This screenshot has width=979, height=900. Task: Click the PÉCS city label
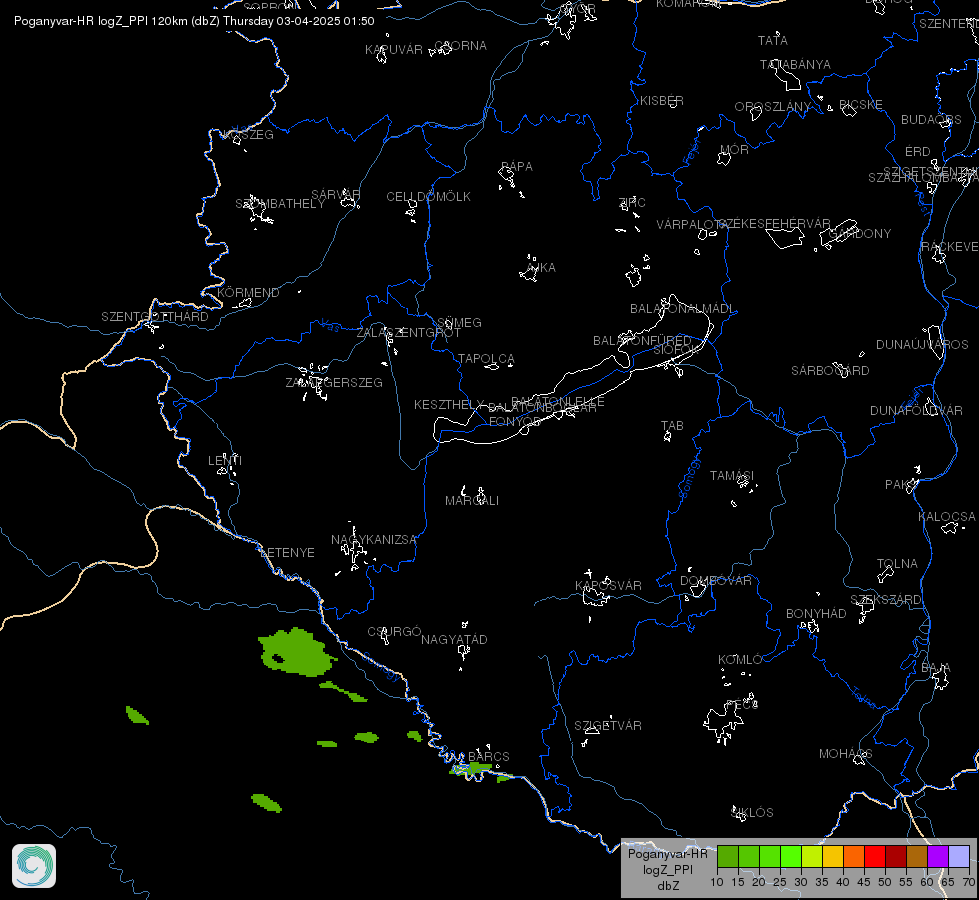742,705
